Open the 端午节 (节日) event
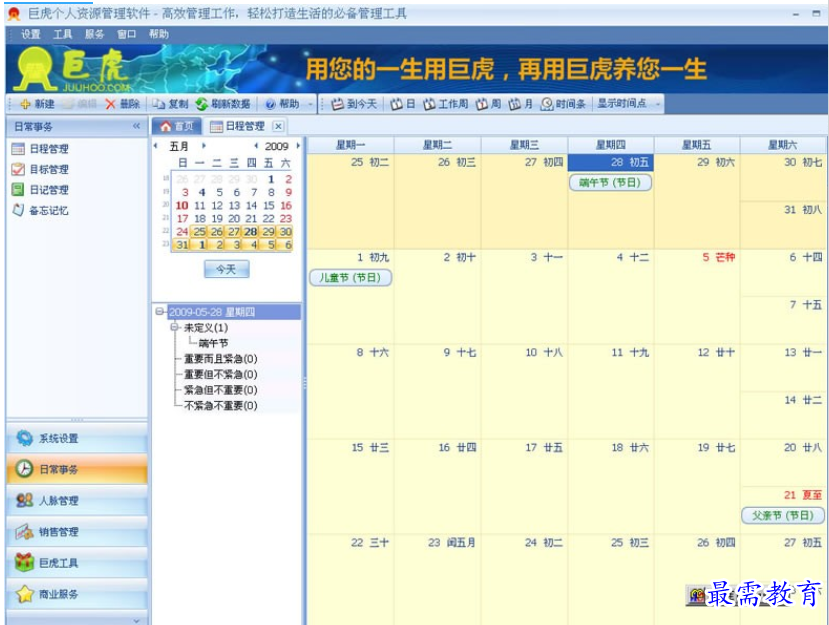Image resolution: width=829 pixels, height=625 pixels. [x=610, y=182]
